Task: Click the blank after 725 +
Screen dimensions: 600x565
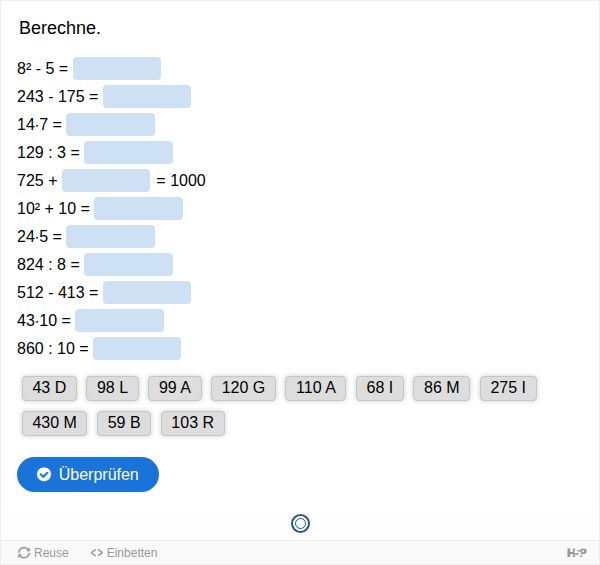Action: click(106, 181)
